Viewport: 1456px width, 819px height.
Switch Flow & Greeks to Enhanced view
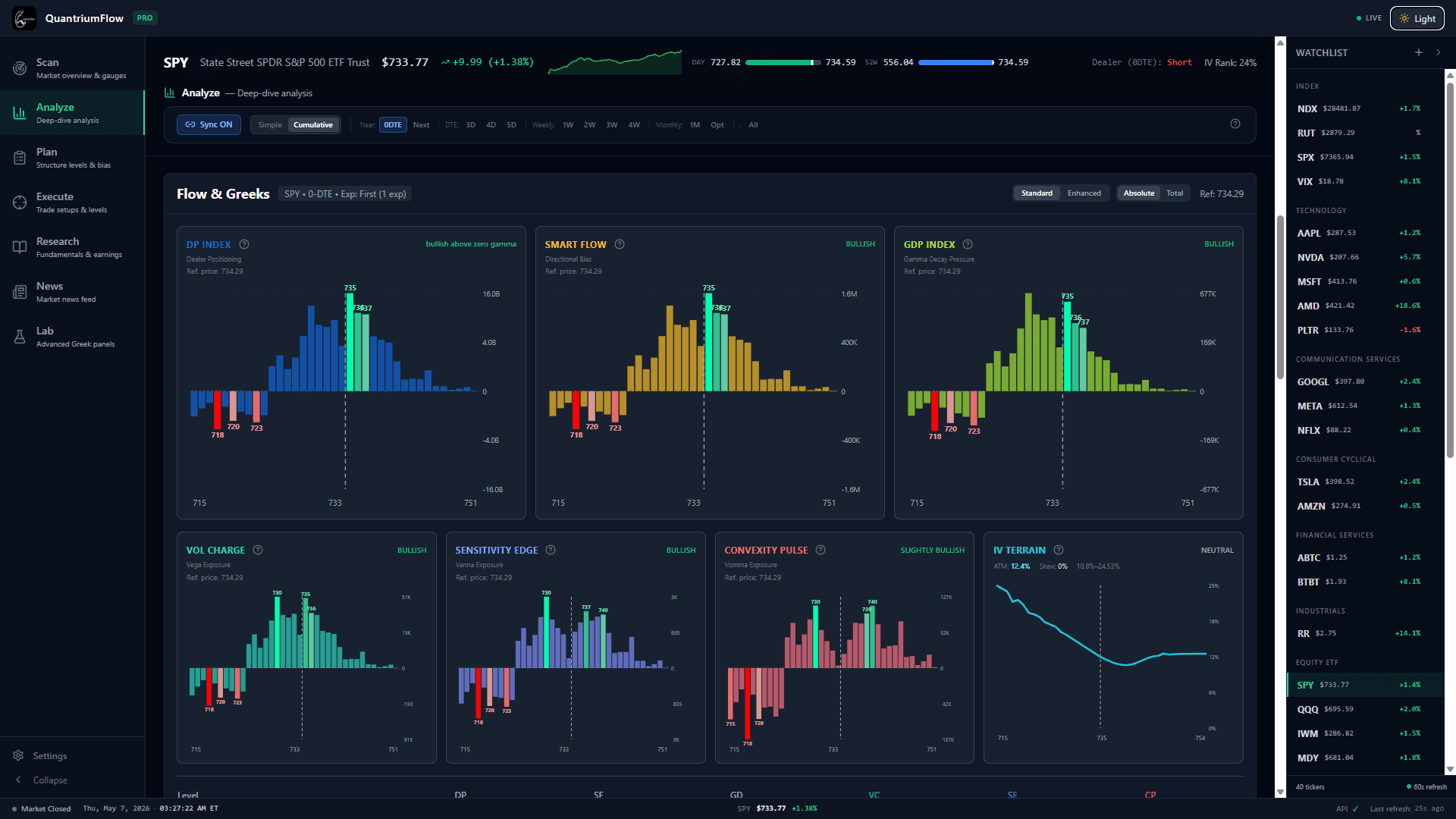click(1084, 193)
